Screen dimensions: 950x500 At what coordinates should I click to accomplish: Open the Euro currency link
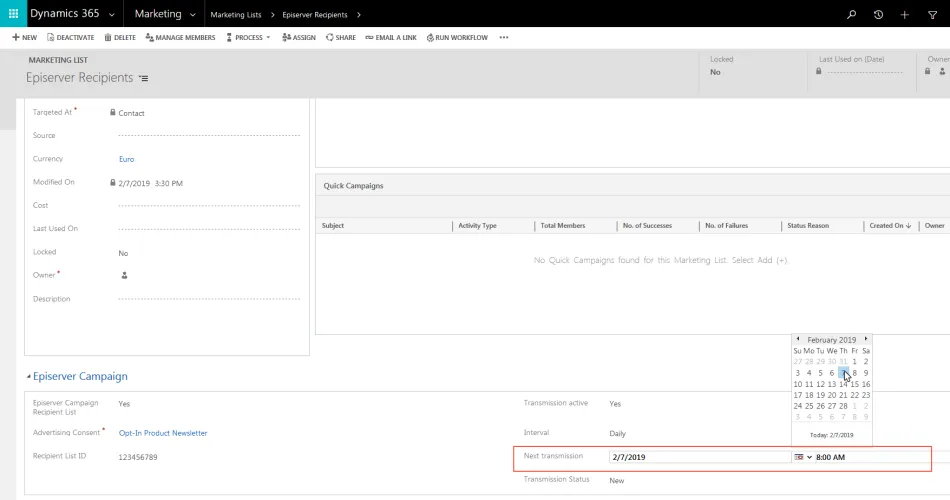(127, 159)
